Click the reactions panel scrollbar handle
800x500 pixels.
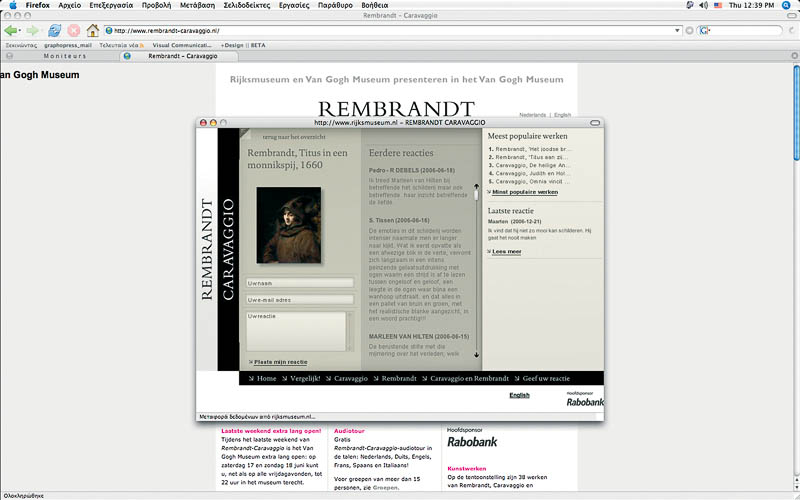(x=477, y=195)
